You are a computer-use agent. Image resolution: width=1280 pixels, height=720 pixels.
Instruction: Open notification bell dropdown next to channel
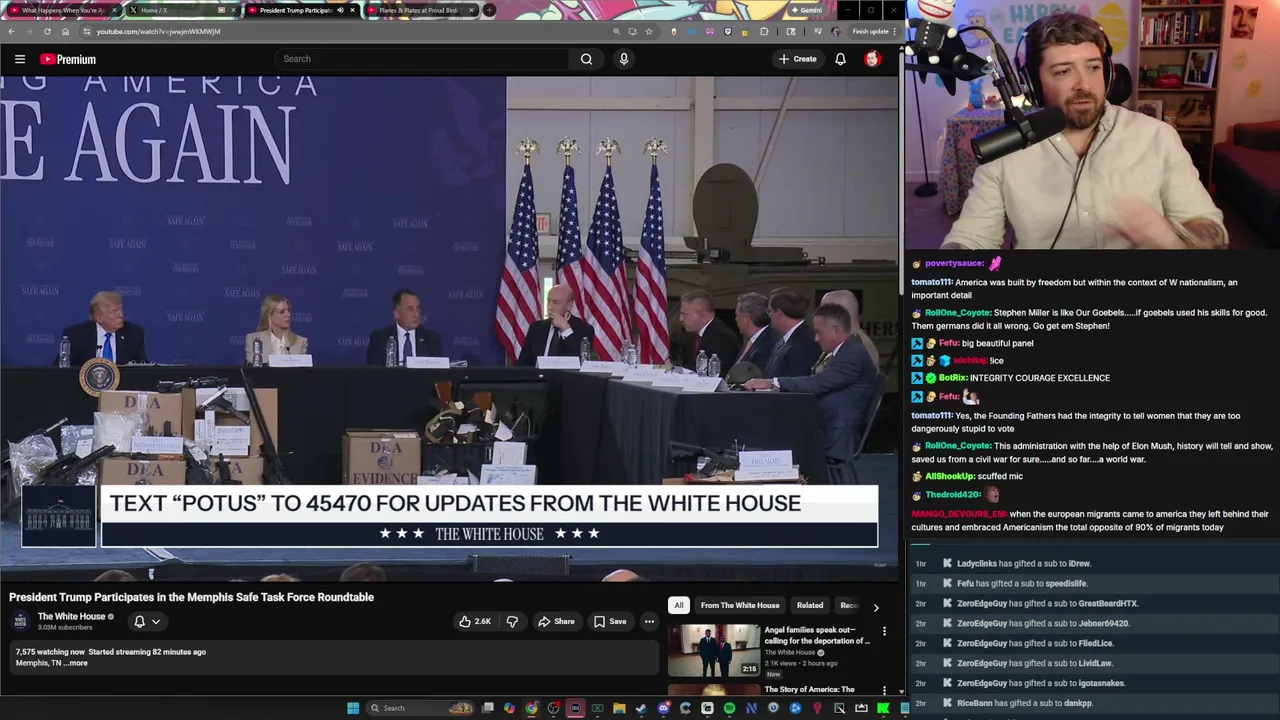[x=146, y=621]
